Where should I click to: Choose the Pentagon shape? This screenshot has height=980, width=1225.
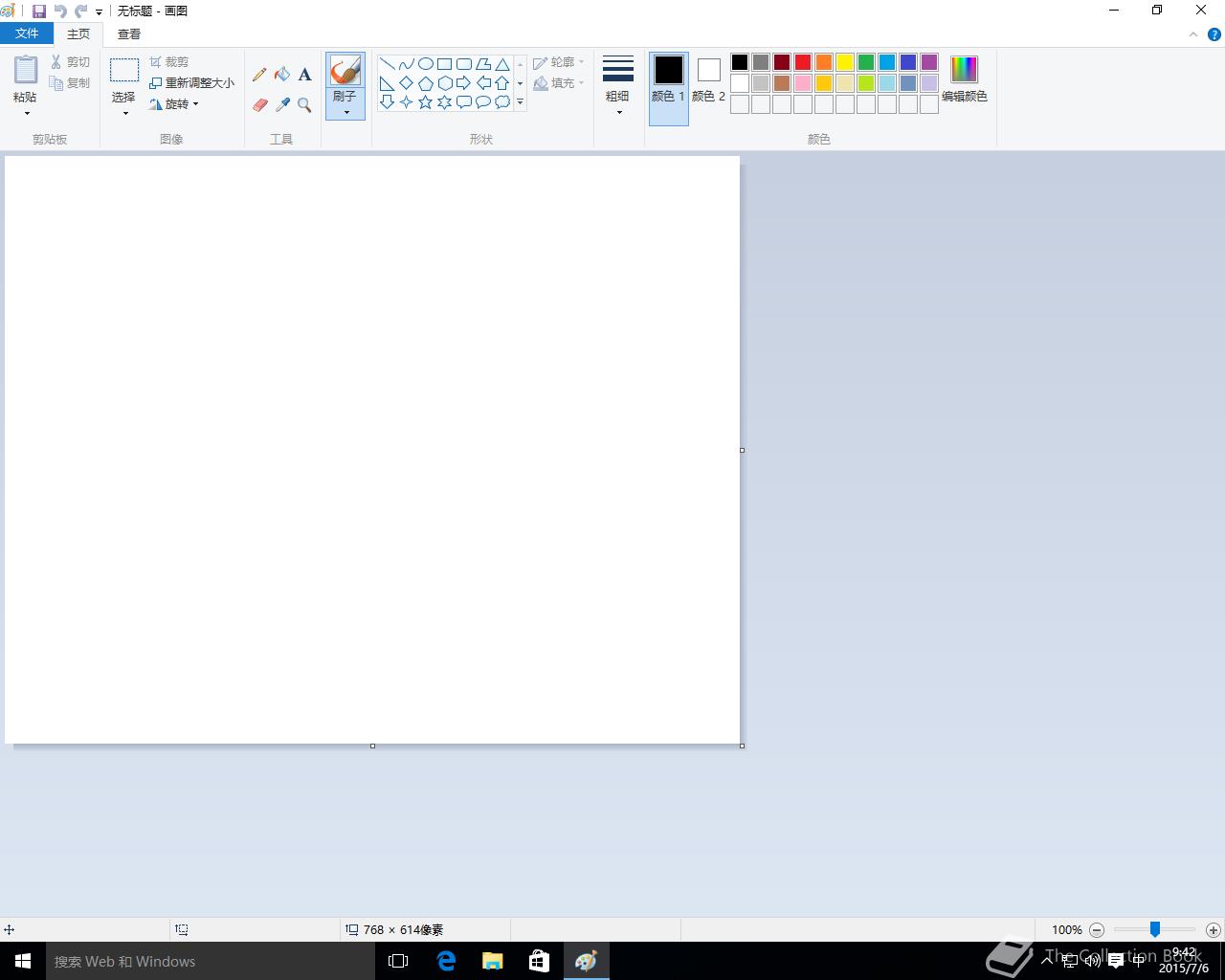[x=426, y=83]
